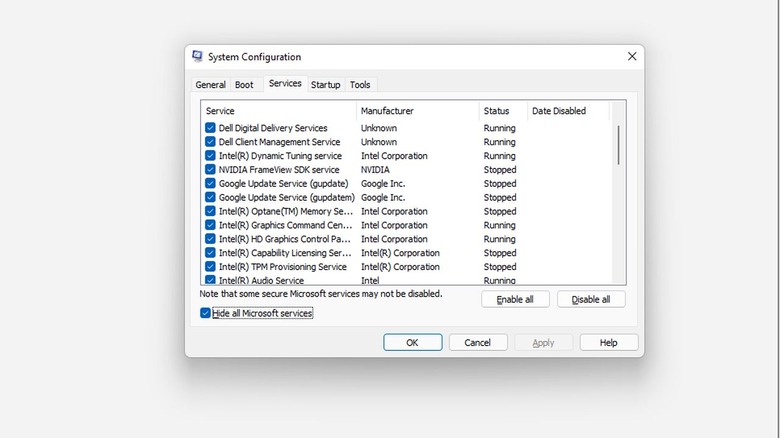Image resolution: width=780 pixels, height=438 pixels.
Task: Toggle Intel(R) Dynamic Tuning service checkbox
Action: [210, 156]
